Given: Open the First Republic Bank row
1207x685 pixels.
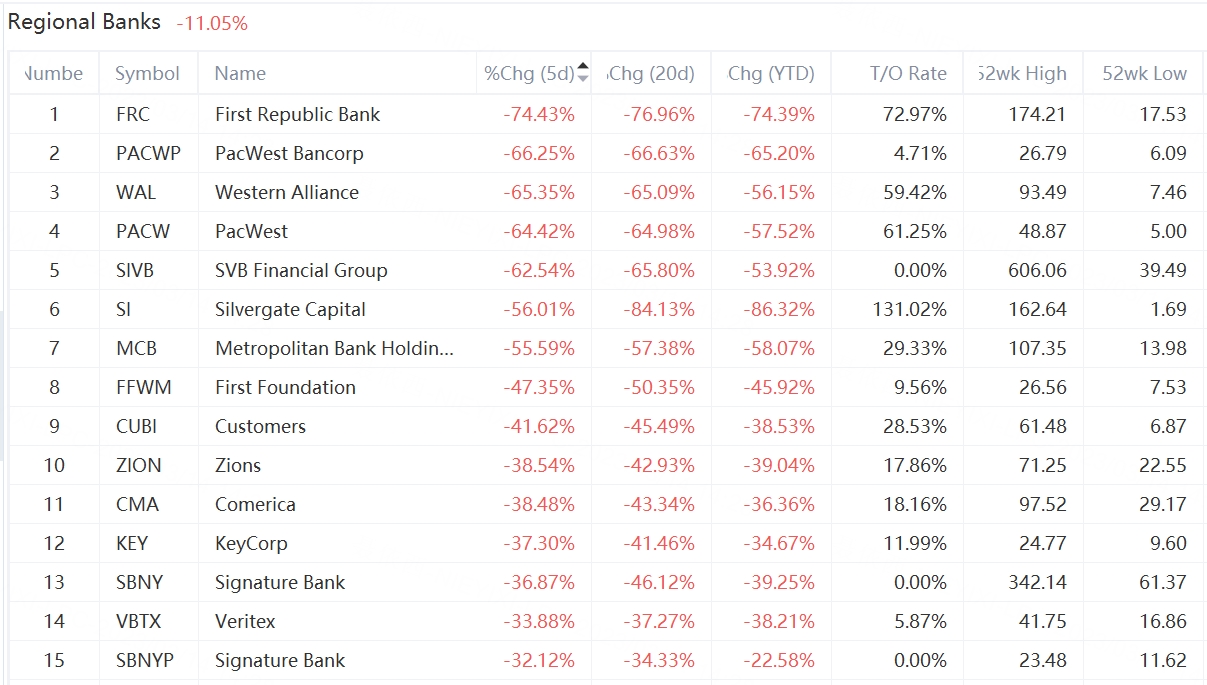Looking at the screenshot, I should (297, 114).
